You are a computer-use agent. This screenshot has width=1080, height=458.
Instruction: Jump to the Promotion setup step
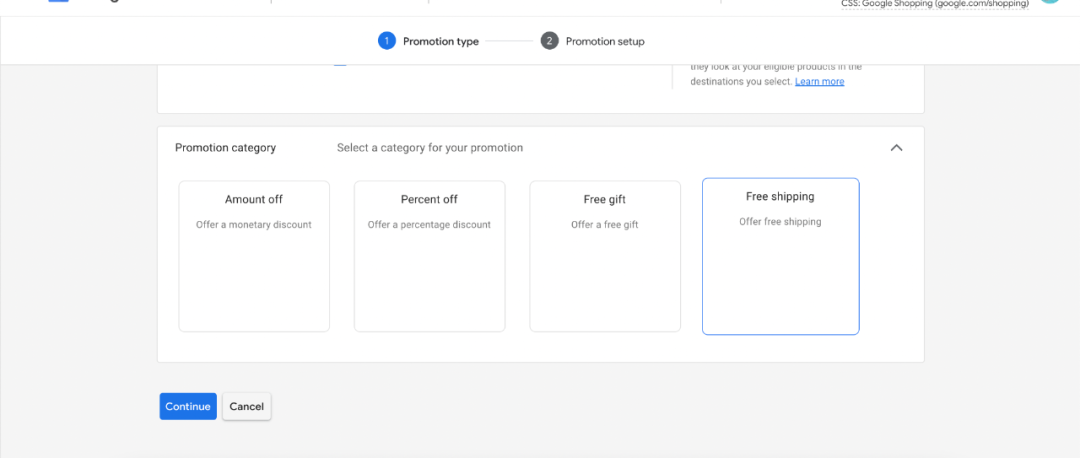pyautogui.click(x=605, y=42)
